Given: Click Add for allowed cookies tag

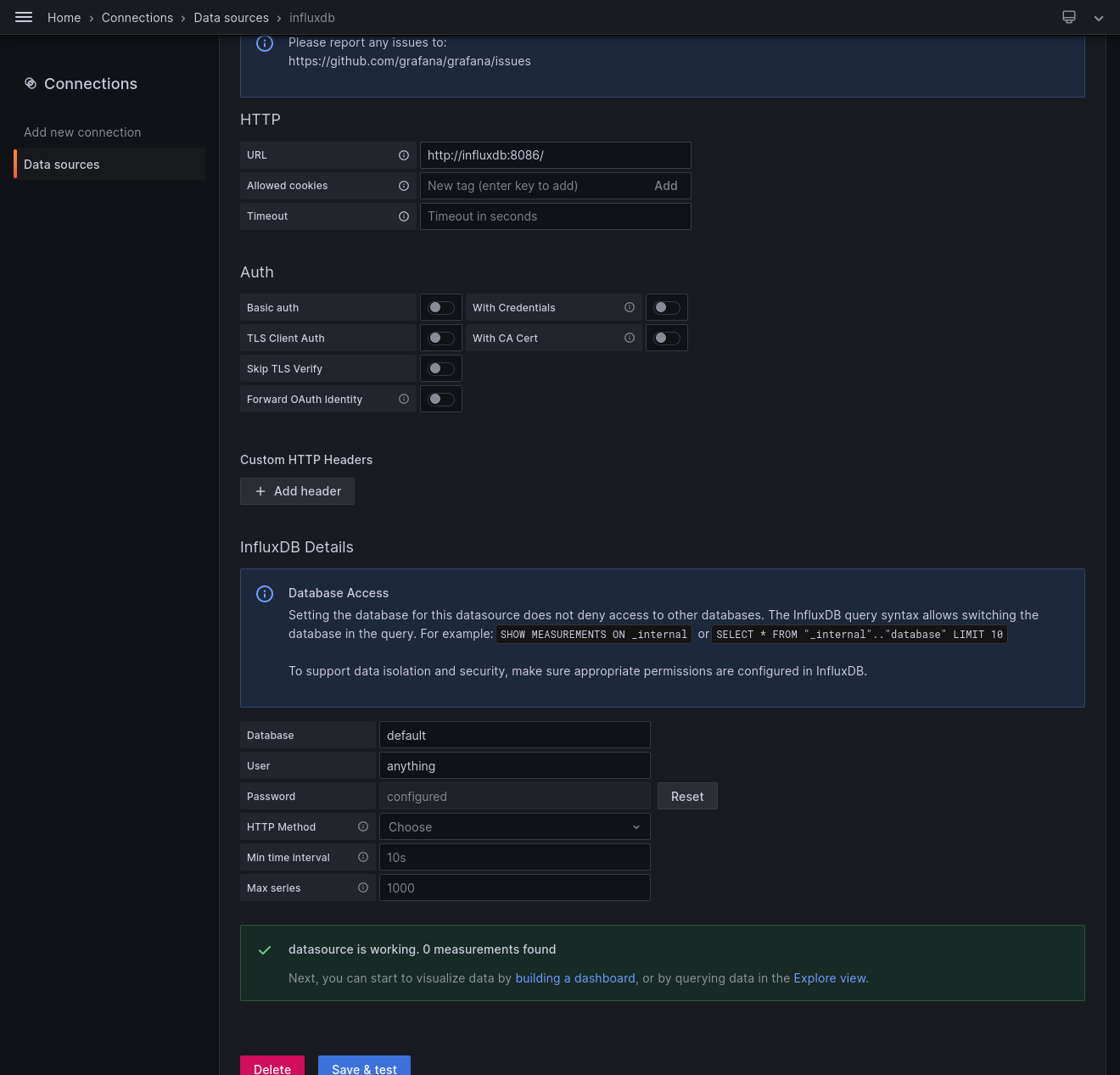Looking at the screenshot, I should [666, 186].
